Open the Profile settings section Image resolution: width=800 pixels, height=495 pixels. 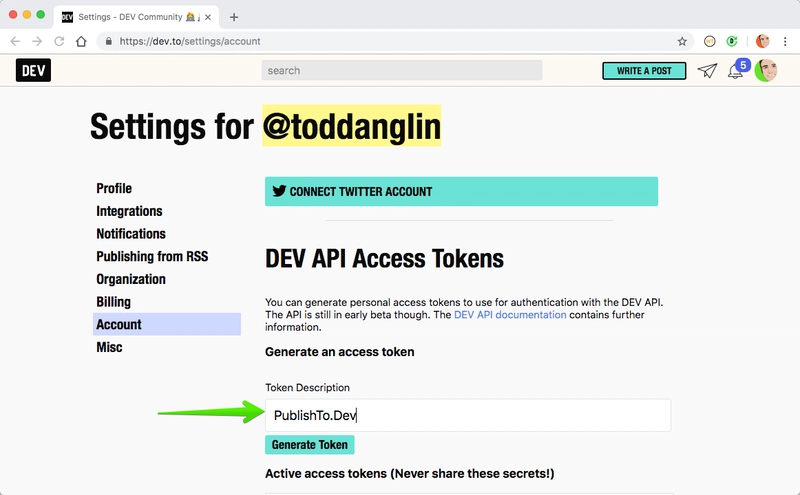[114, 188]
